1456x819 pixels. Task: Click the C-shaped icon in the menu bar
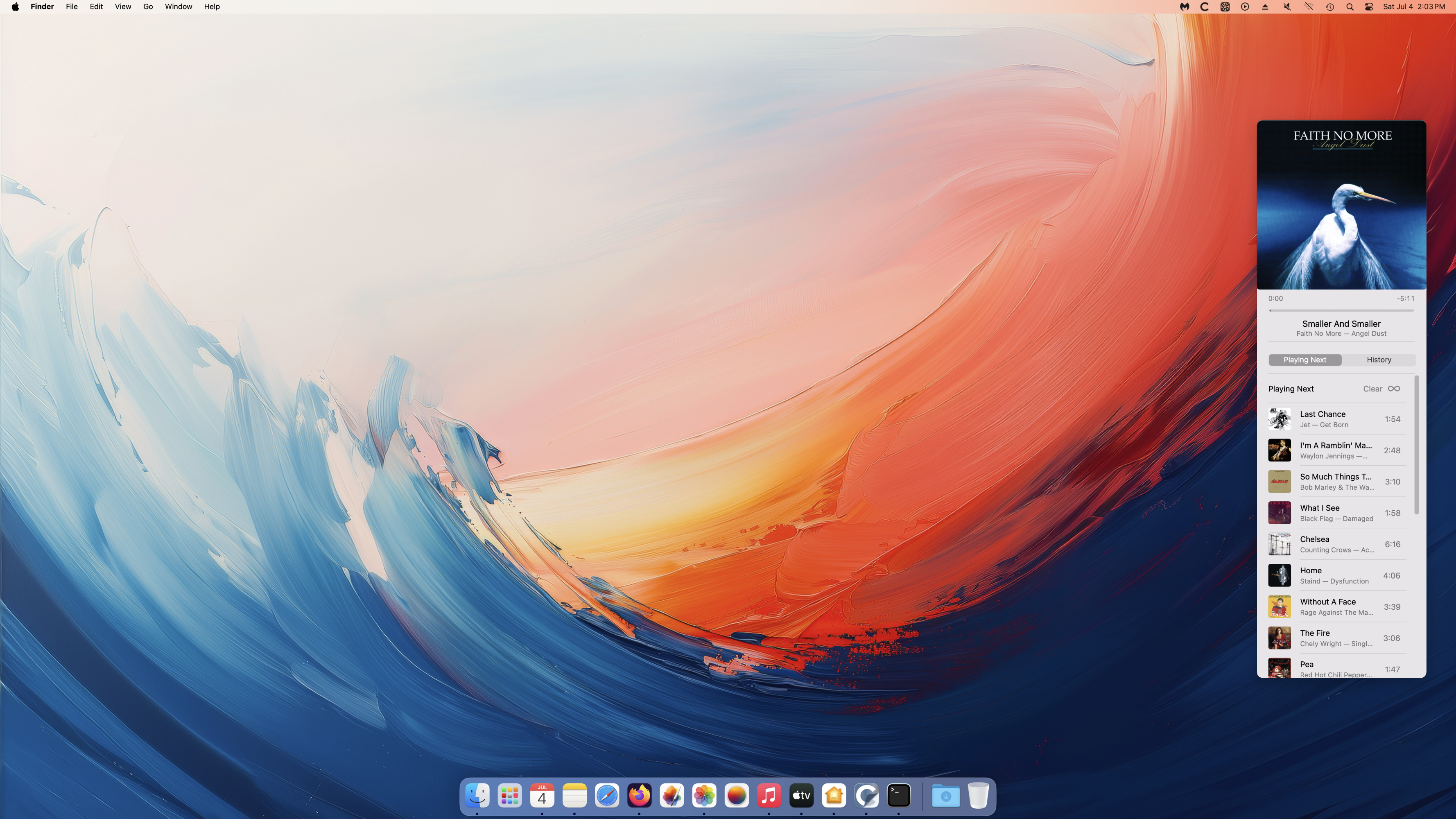click(x=1205, y=7)
